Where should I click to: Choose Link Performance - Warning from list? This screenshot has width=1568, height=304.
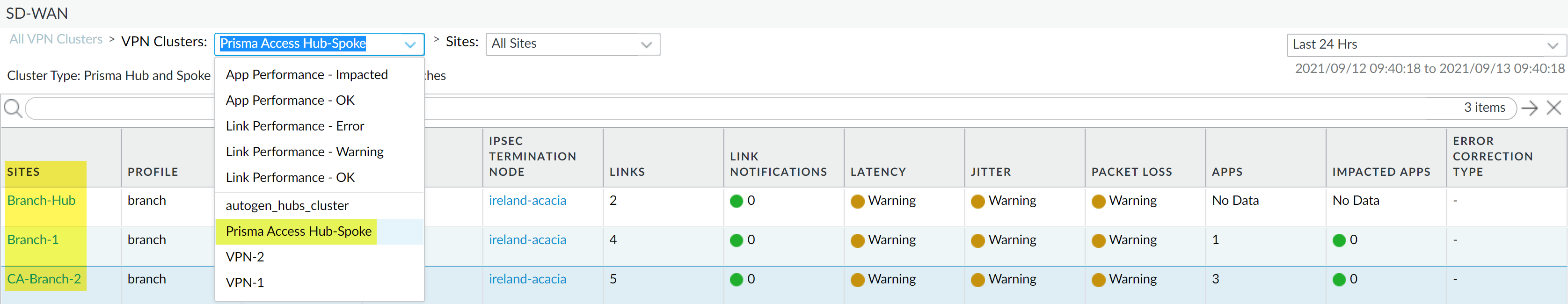click(x=304, y=152)
